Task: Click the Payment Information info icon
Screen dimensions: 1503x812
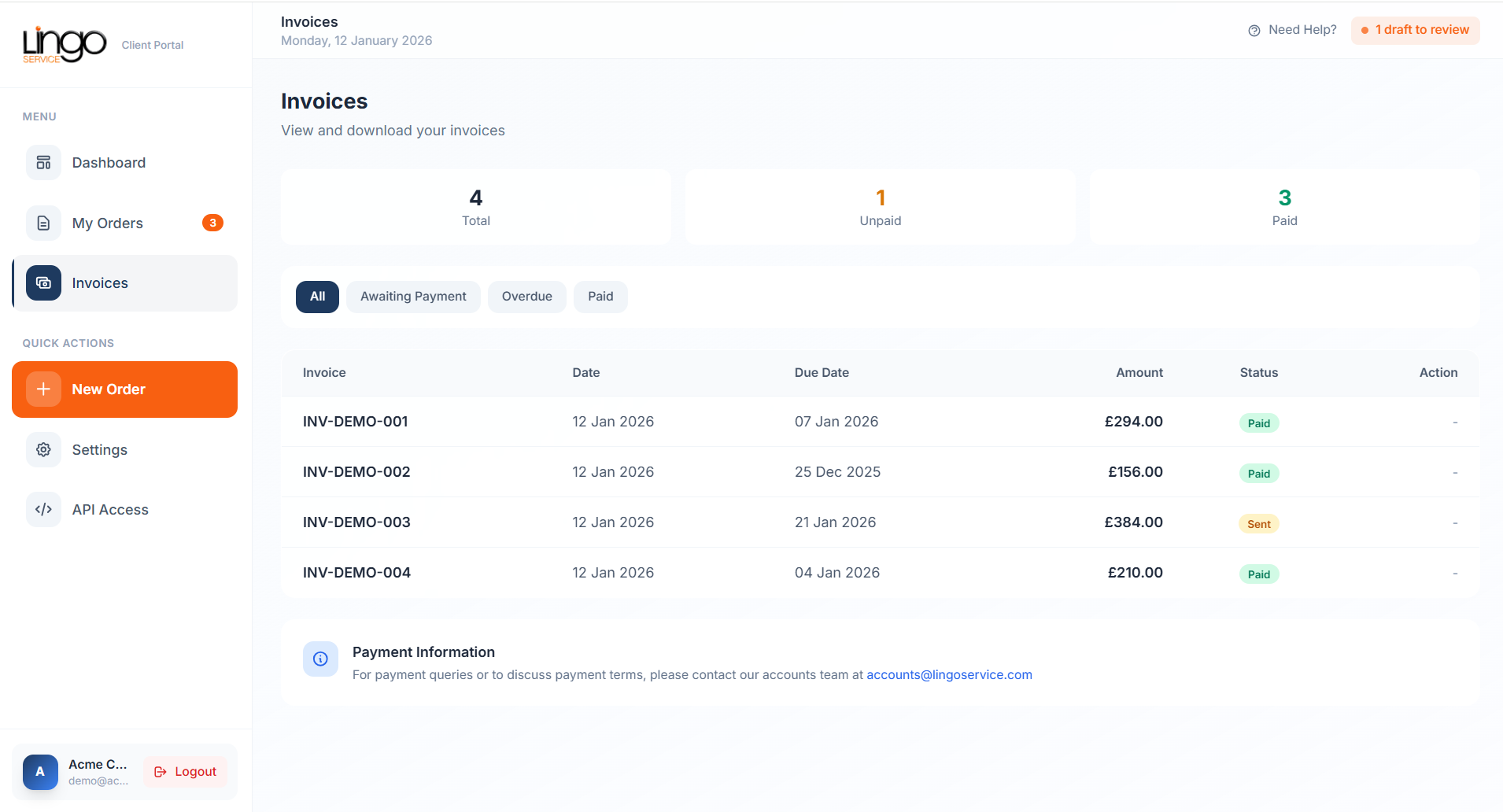Action: [320, 659]
